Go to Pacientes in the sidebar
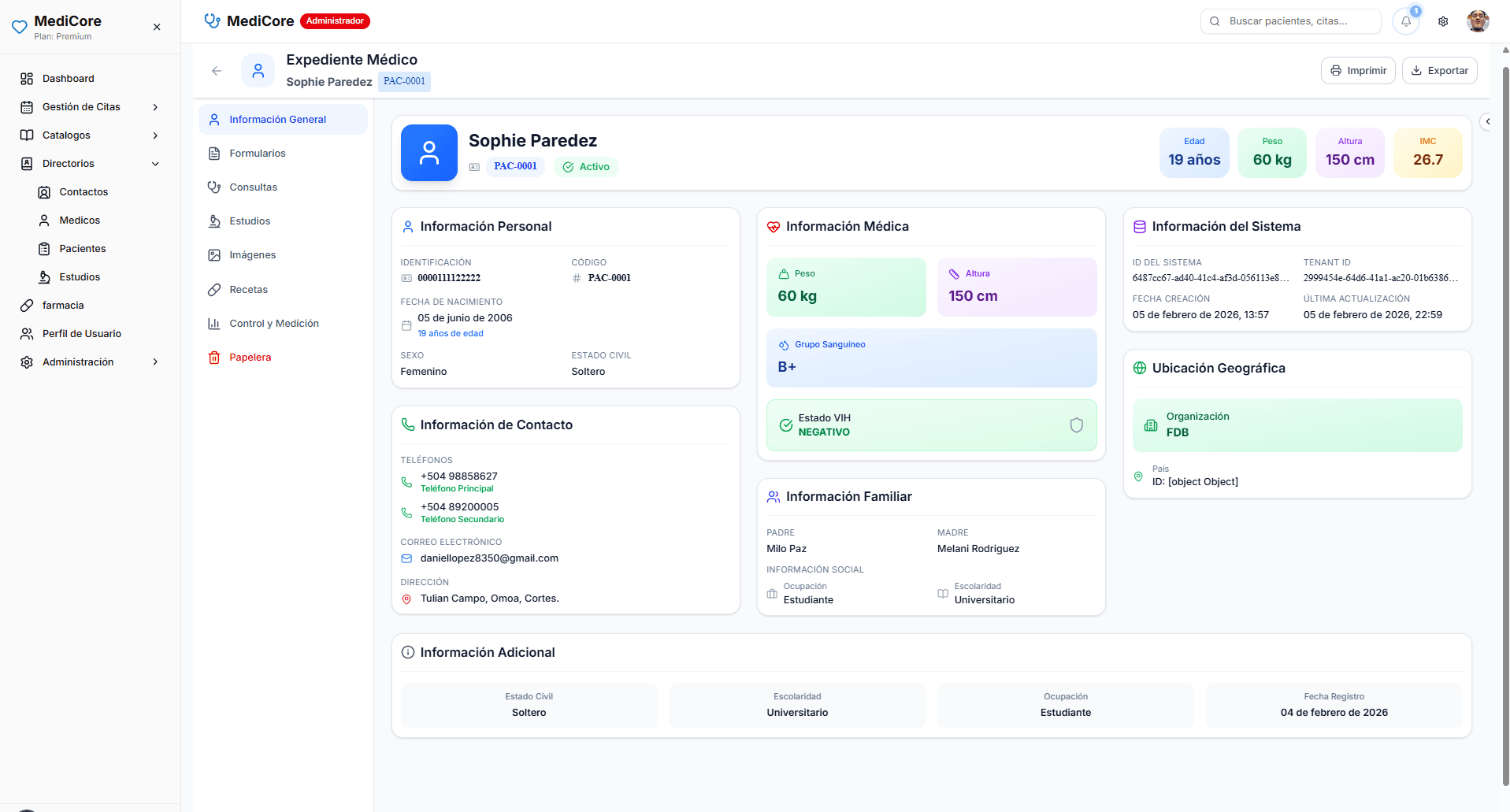Screen dimensions: 1510x812 (x=82, y=249)
